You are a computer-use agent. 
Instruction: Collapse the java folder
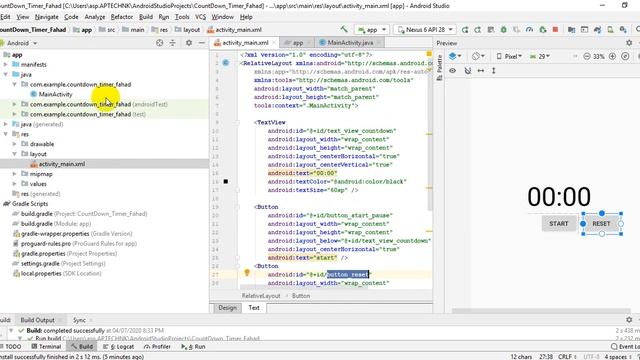6,74
